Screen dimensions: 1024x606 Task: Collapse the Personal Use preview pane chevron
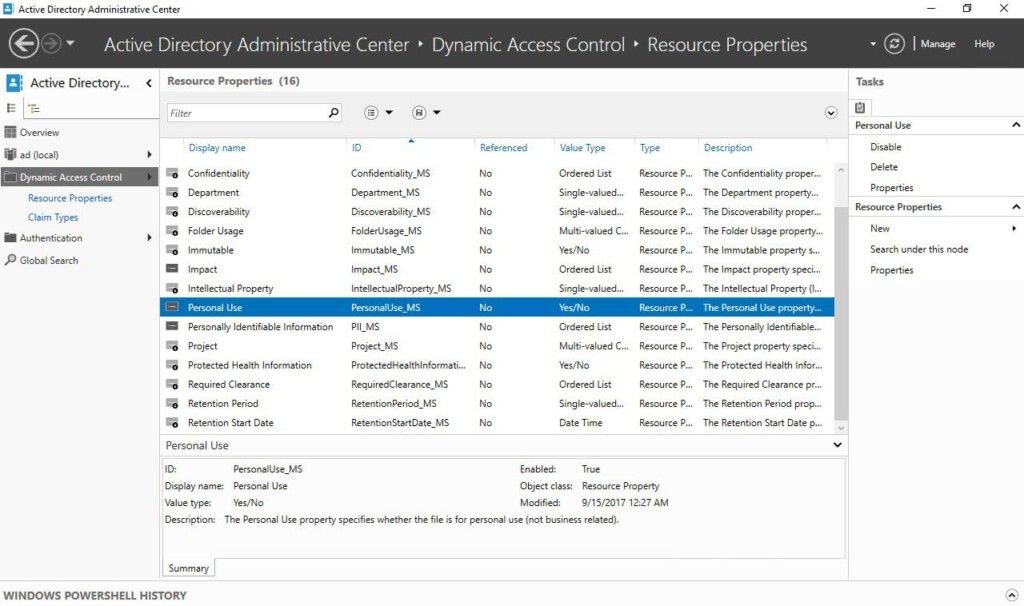(x=837, y=445)
